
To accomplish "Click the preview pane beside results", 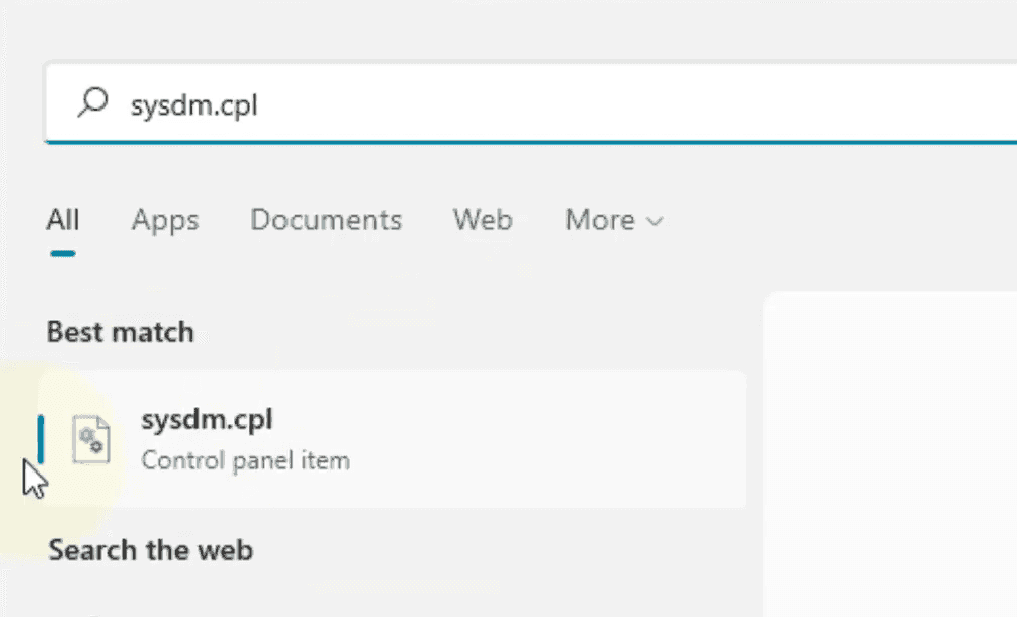I will tap(891, 454).
